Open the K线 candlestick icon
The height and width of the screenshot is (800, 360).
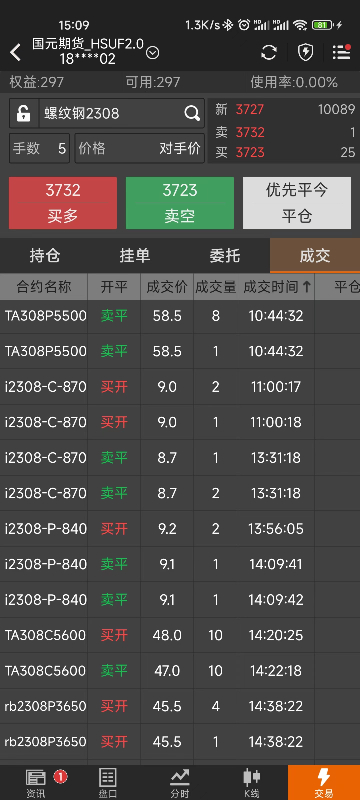(x=251, y=783)
